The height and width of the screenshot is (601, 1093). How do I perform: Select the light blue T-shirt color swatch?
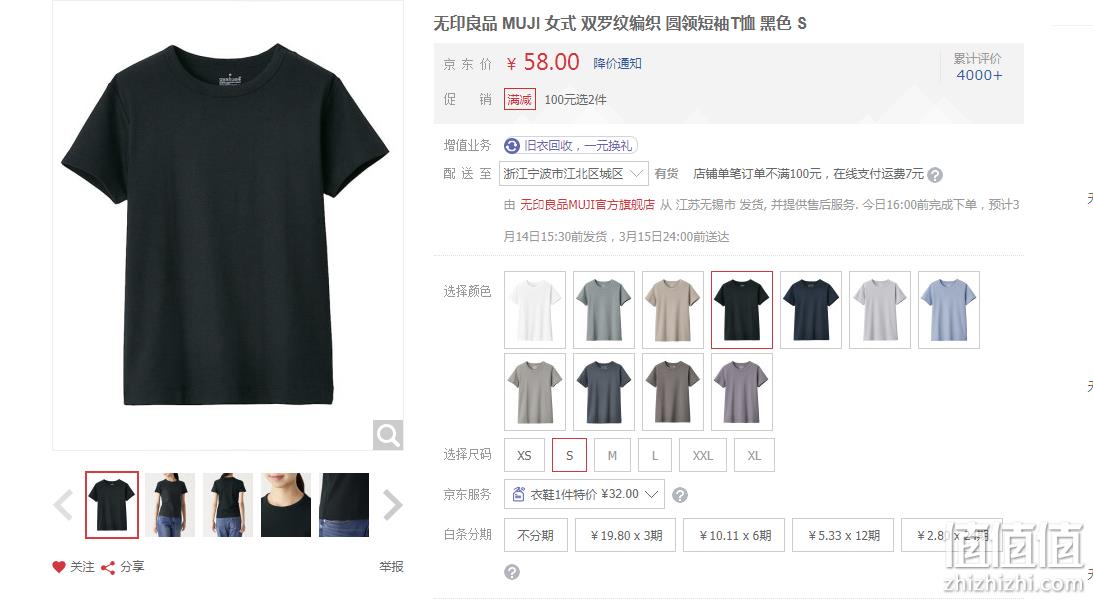pos(949,310)
